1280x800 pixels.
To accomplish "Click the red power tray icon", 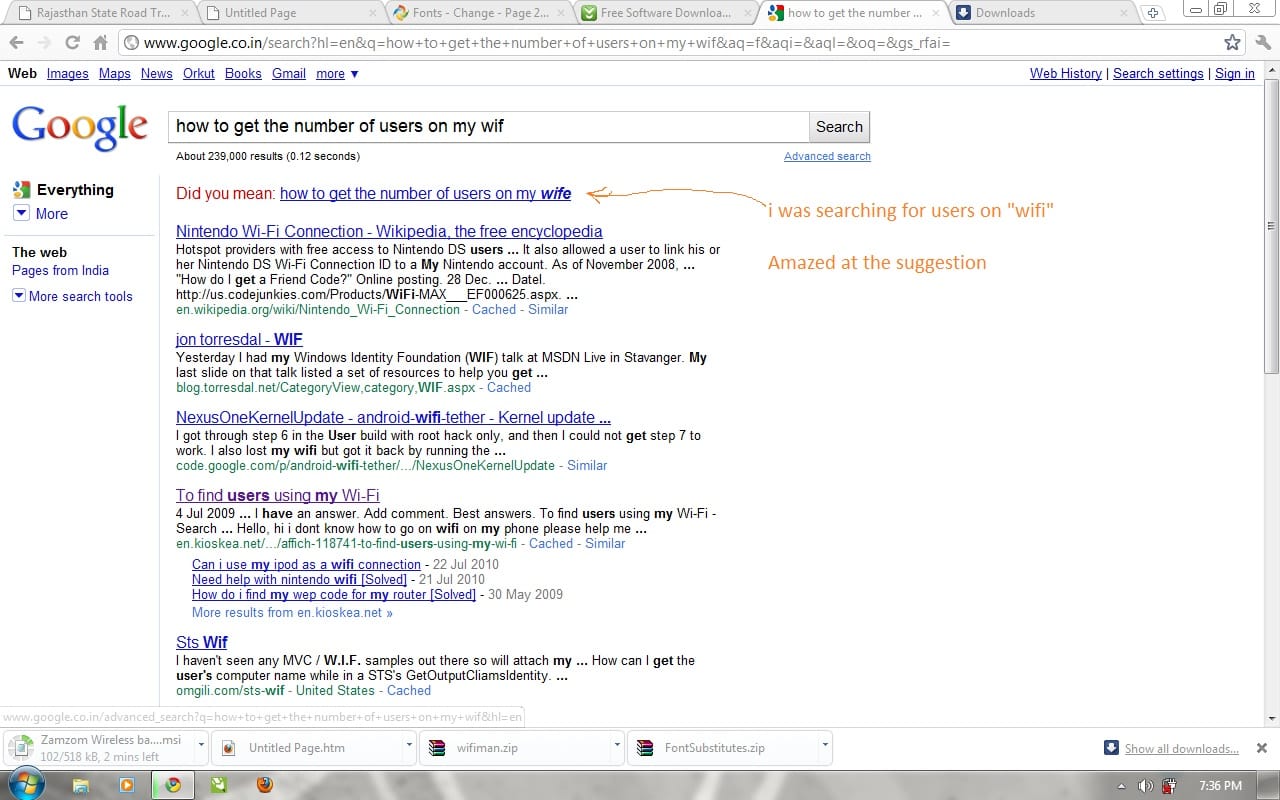I will coord(1170,786).
